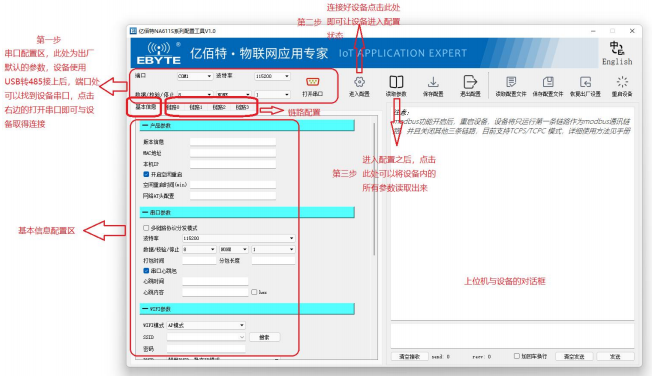Toggle the 开启空闲重启 checkbox

(146, 174)
